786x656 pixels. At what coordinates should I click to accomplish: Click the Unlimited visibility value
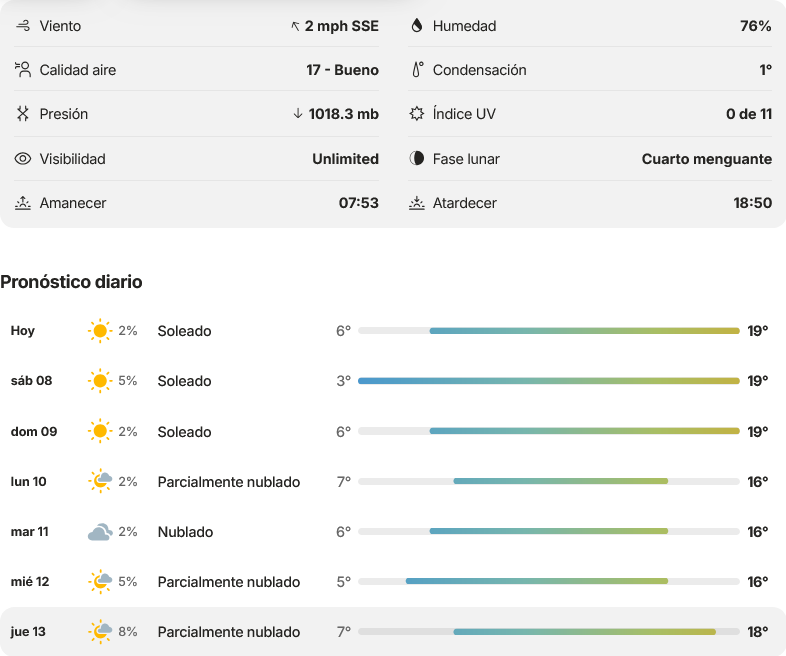click(x=345, y=159)
